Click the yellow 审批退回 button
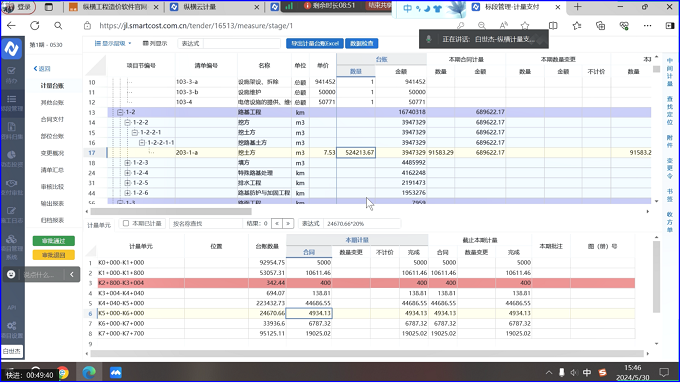The height and width of the screenshot is (383, 680). [54, 255]
